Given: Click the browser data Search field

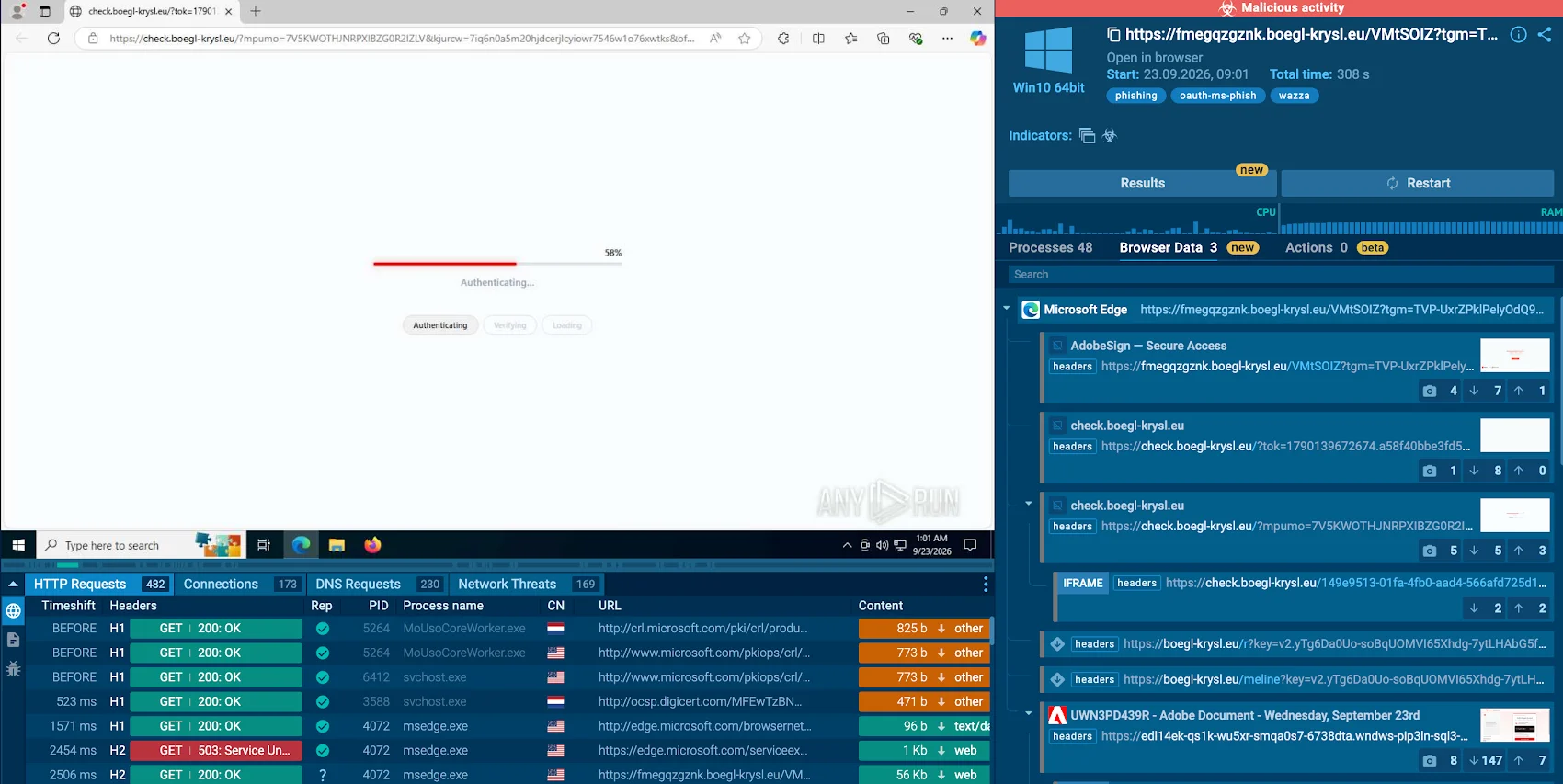Looking at the screenshot, I should (1281, 274).
